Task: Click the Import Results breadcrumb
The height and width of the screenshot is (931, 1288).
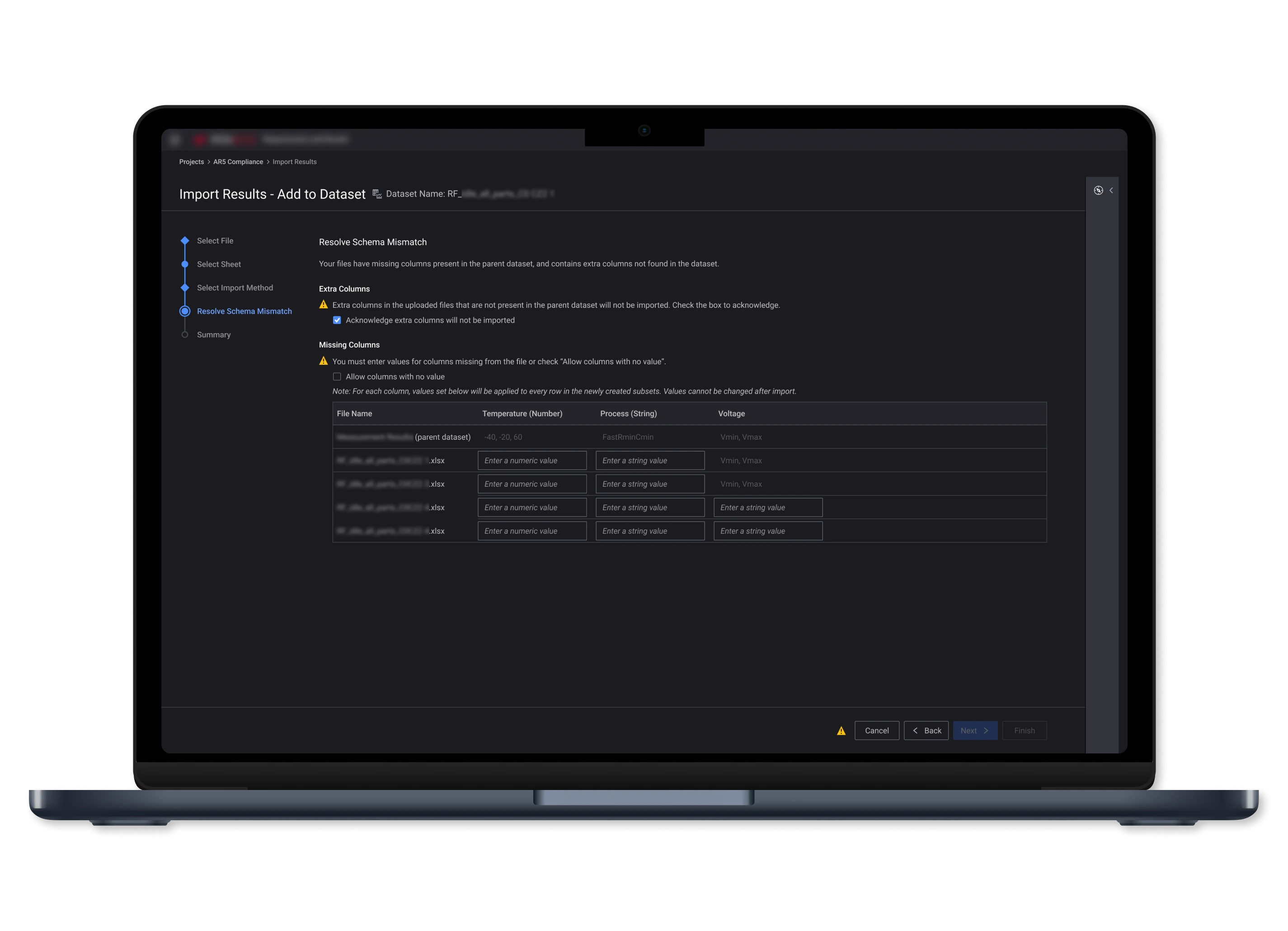Action: [x=294, y=162]
